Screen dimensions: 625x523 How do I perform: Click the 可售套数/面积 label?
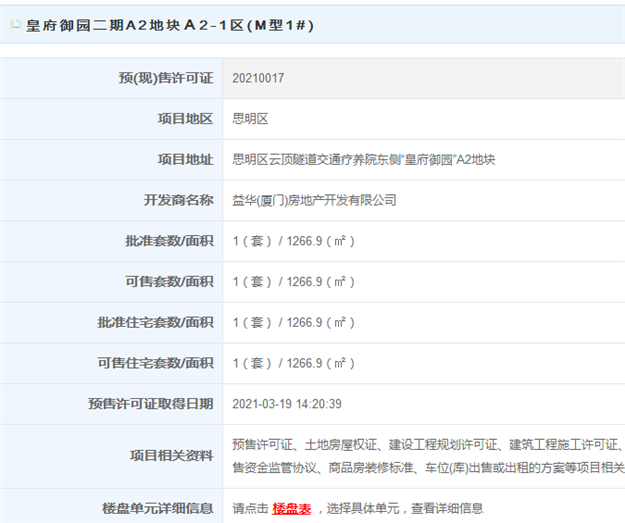169,281
